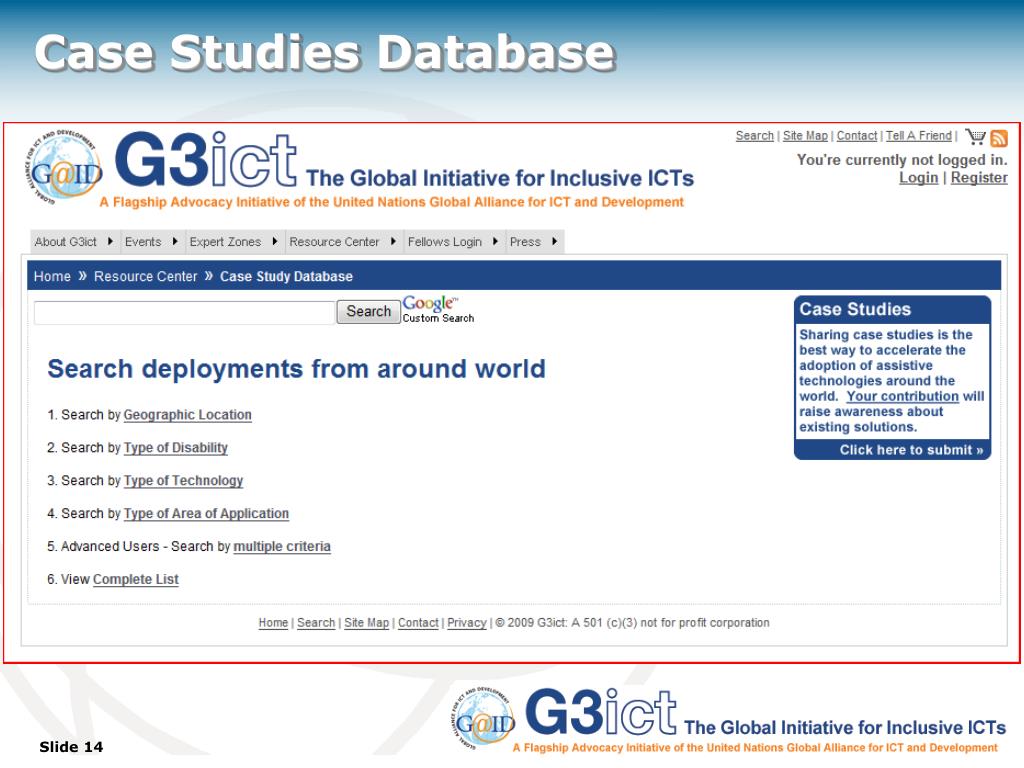1024x768 pixels.
Task: Expand the Events menu arrow
Action: click(175, 242)
